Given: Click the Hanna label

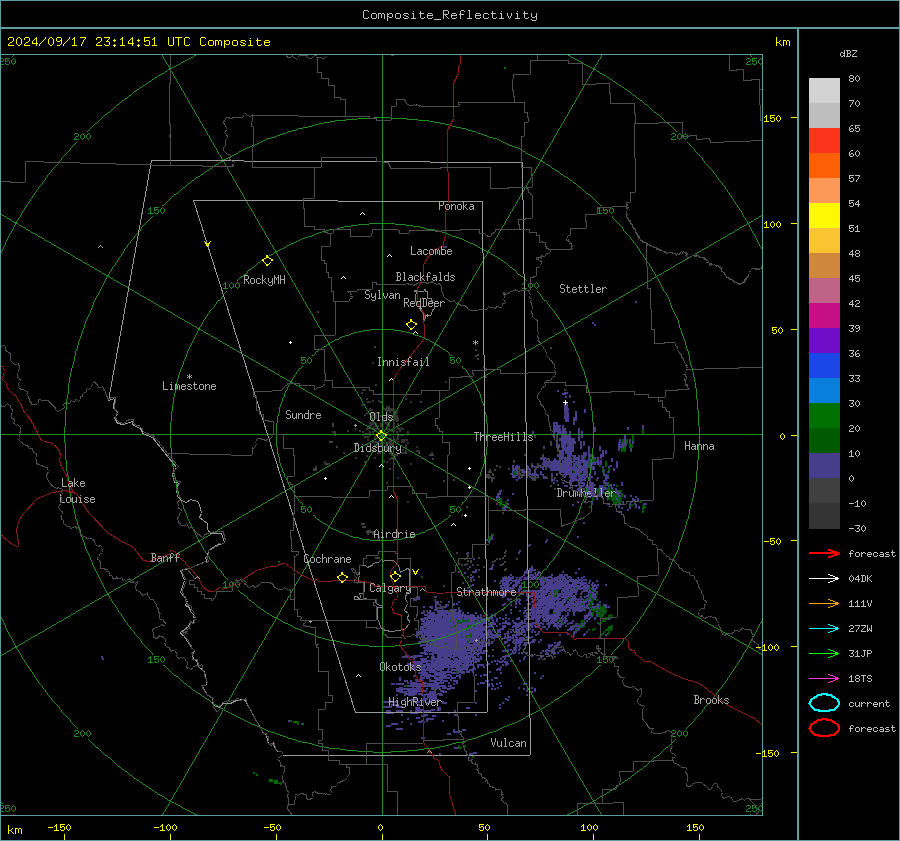Looking at the screenshot, I should click(x=699, y=446).
